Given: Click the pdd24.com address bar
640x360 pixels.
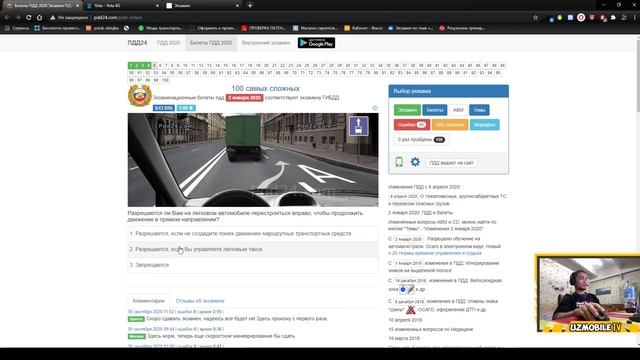Looking at the screenshot, I should (286, 18).
